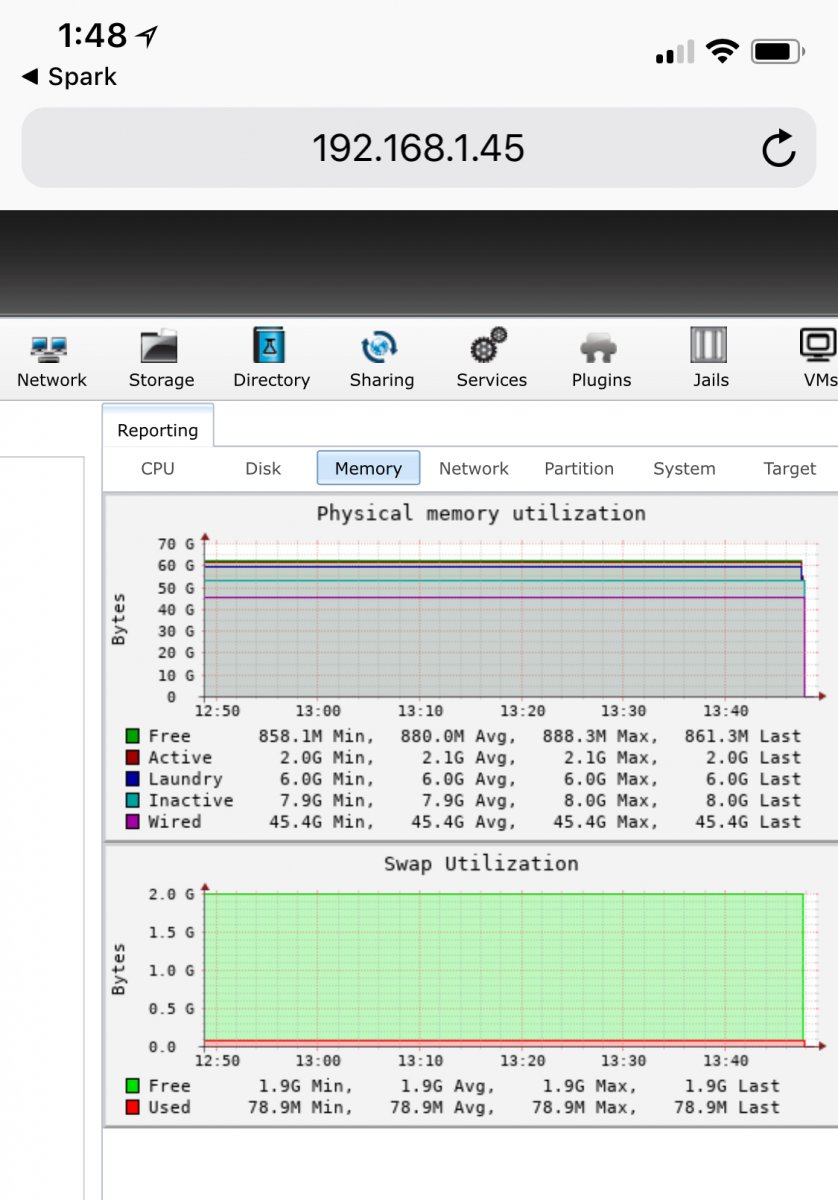Click the red swap Used legend swatch
This screenshot has height=1200, width=838.
[x=132, y=1107]
